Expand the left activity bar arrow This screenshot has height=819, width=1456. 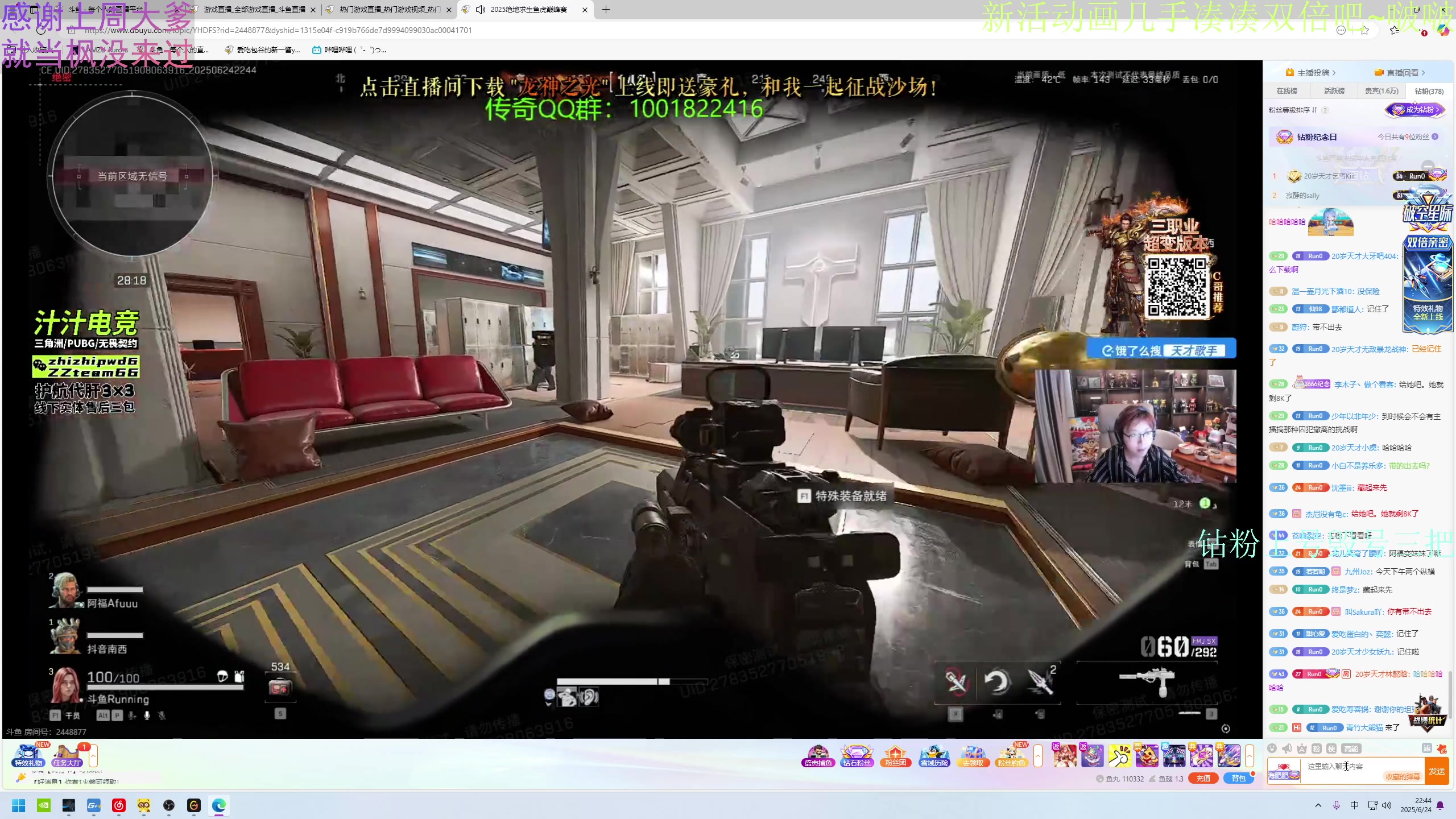pos(93,756)
